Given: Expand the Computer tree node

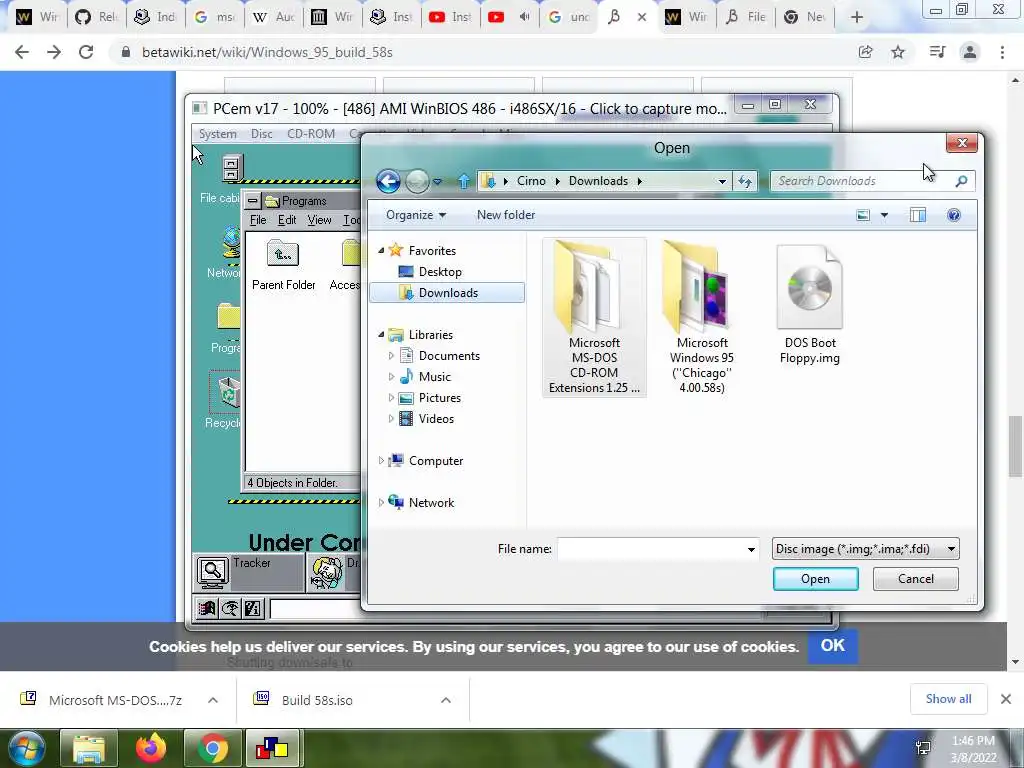Looking at the screenshot, I should click(381, 460).
